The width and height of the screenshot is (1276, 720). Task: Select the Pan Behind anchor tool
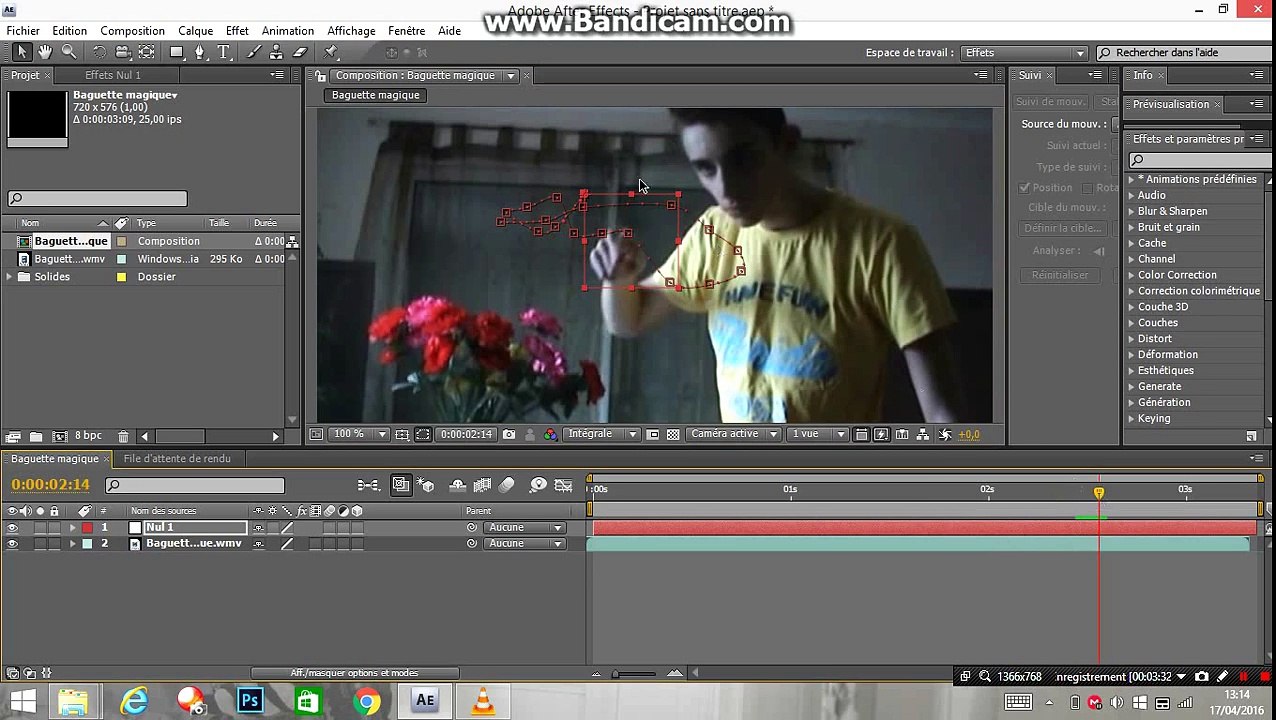pos(147,52)
